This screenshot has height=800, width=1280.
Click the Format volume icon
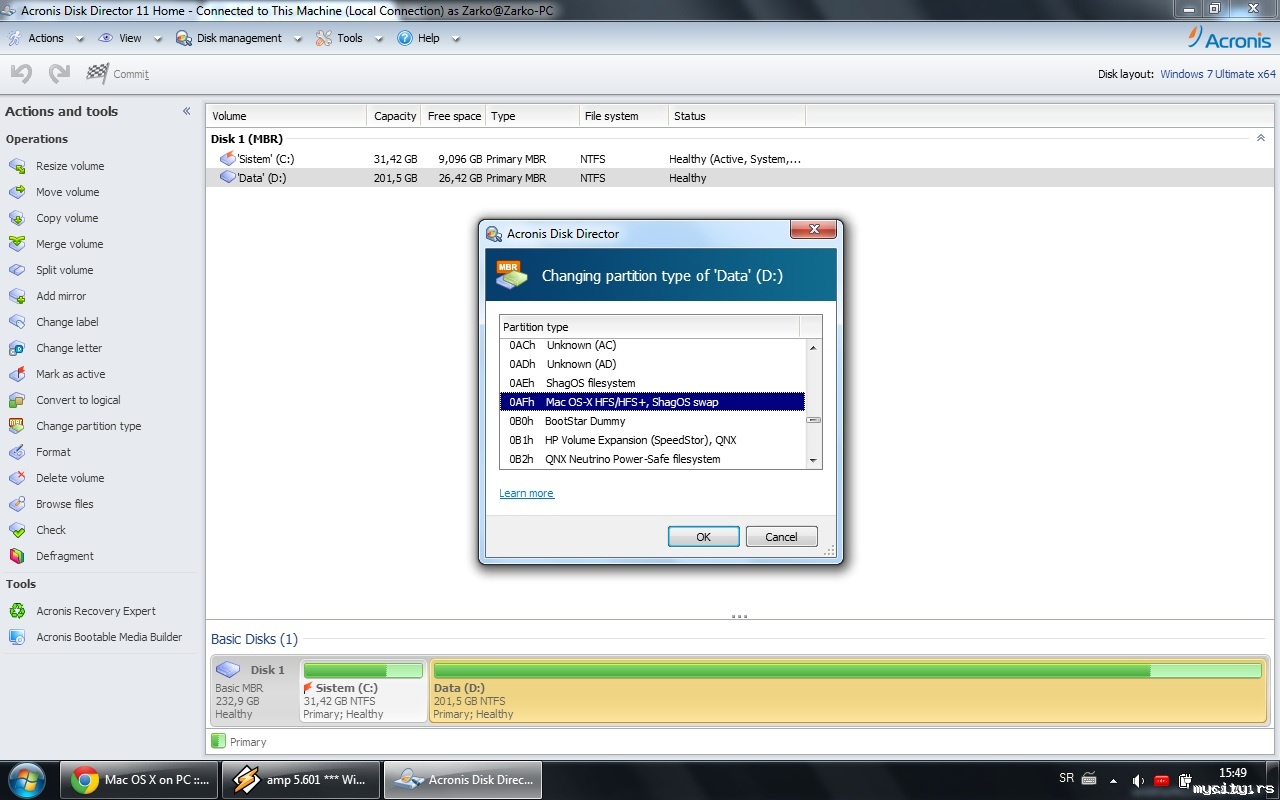(17, 452)
